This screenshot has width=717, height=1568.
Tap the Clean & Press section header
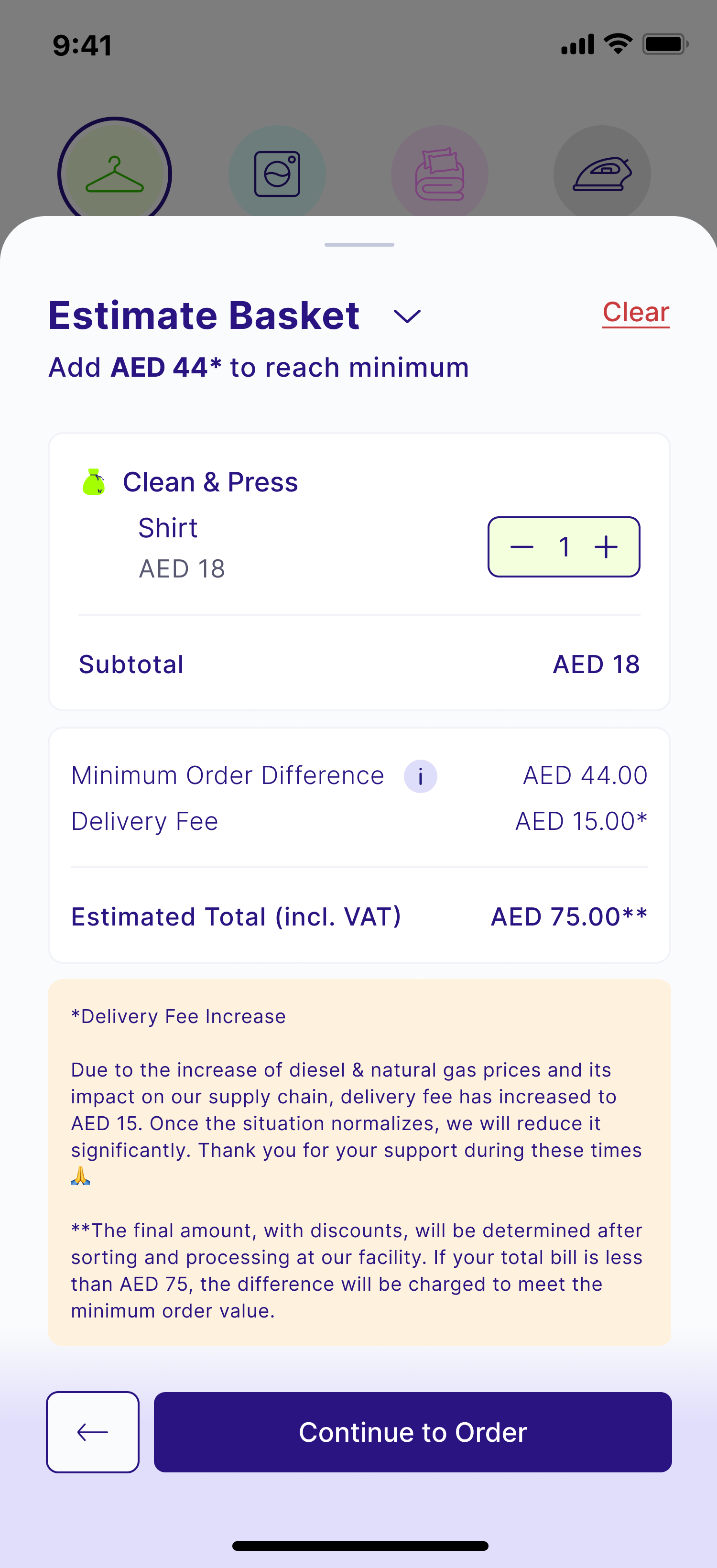[210, 482]
